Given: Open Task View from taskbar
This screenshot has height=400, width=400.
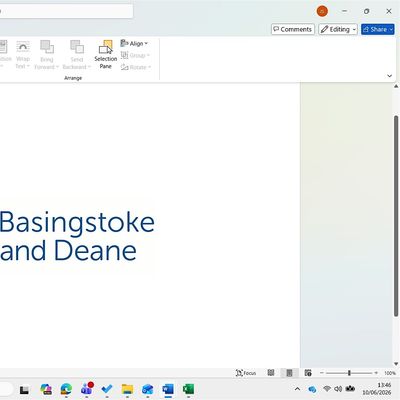Looking at the screenshot, I should coord(24,389).
